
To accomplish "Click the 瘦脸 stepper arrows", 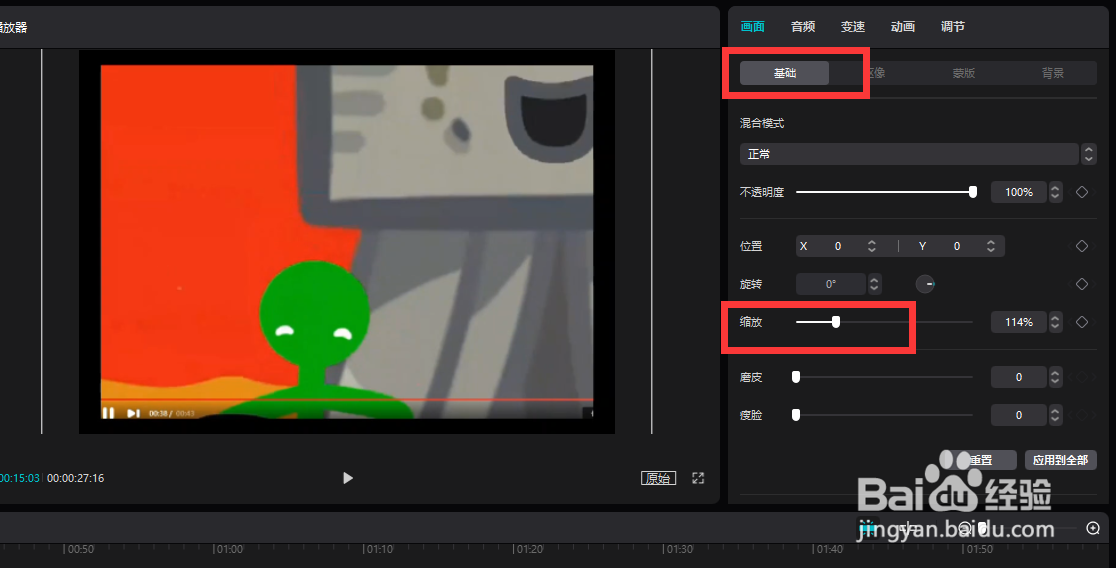I will click(x=1056, y=415).
